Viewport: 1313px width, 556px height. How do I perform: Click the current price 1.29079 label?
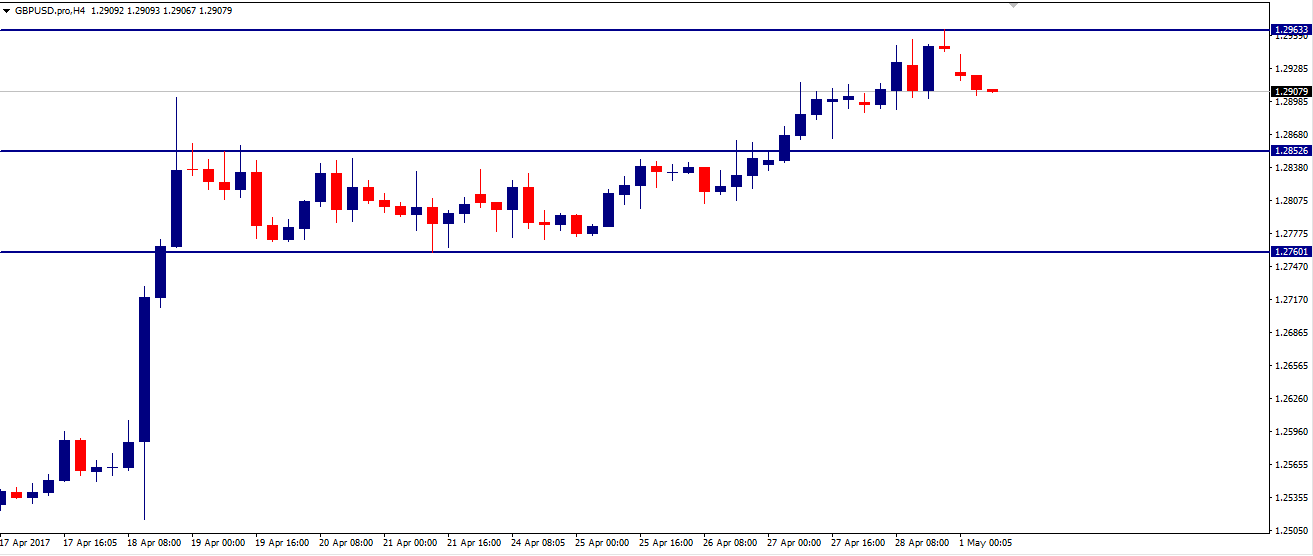(1290, 92)
